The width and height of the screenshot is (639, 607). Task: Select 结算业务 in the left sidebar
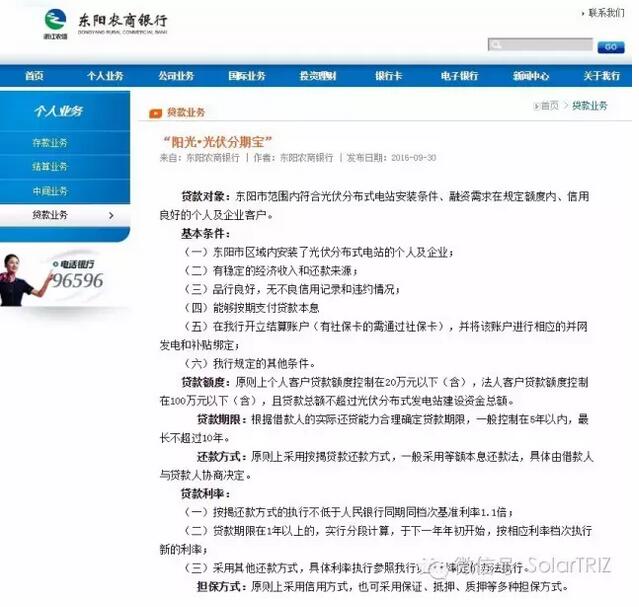click(50, 167)
